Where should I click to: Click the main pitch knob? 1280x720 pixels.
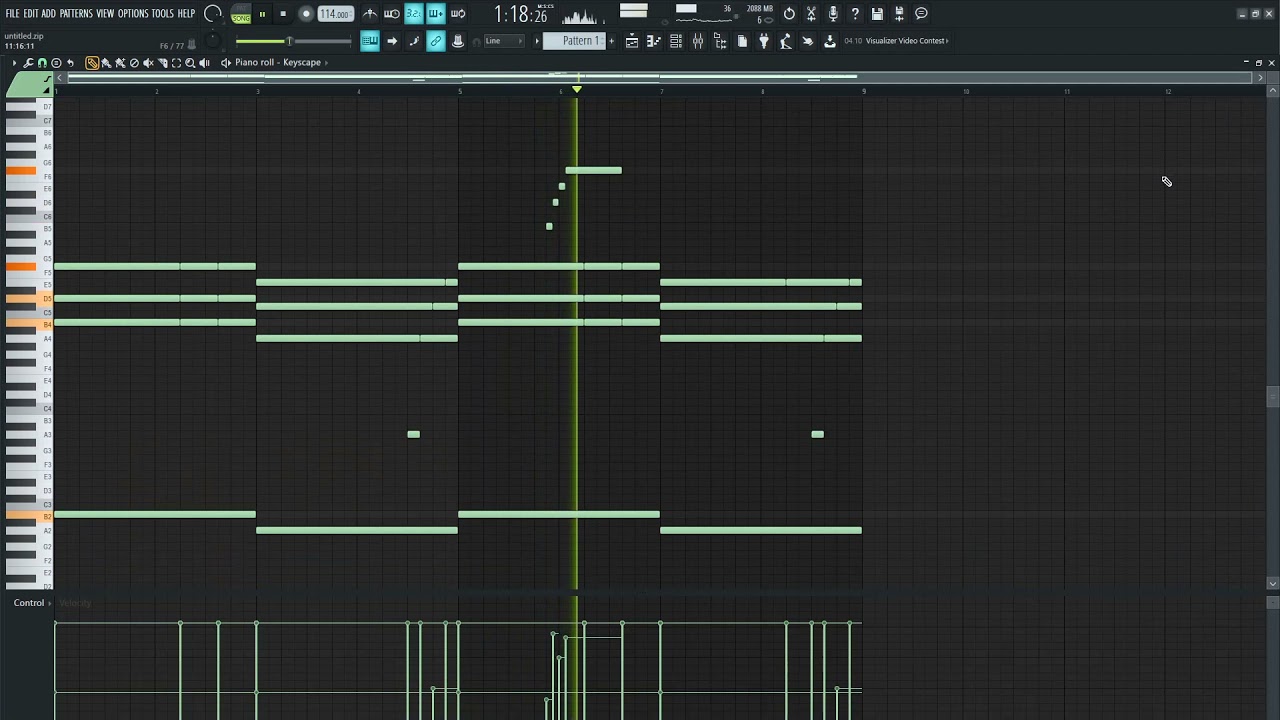tap(212, 41)
